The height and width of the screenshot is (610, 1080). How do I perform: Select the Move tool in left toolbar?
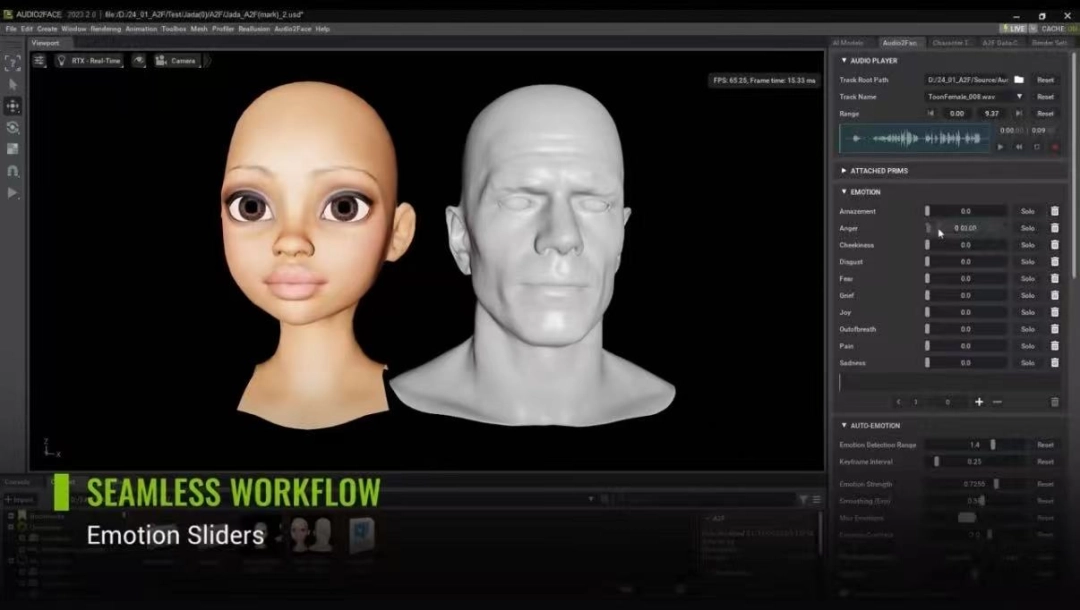tap(13, 106)
